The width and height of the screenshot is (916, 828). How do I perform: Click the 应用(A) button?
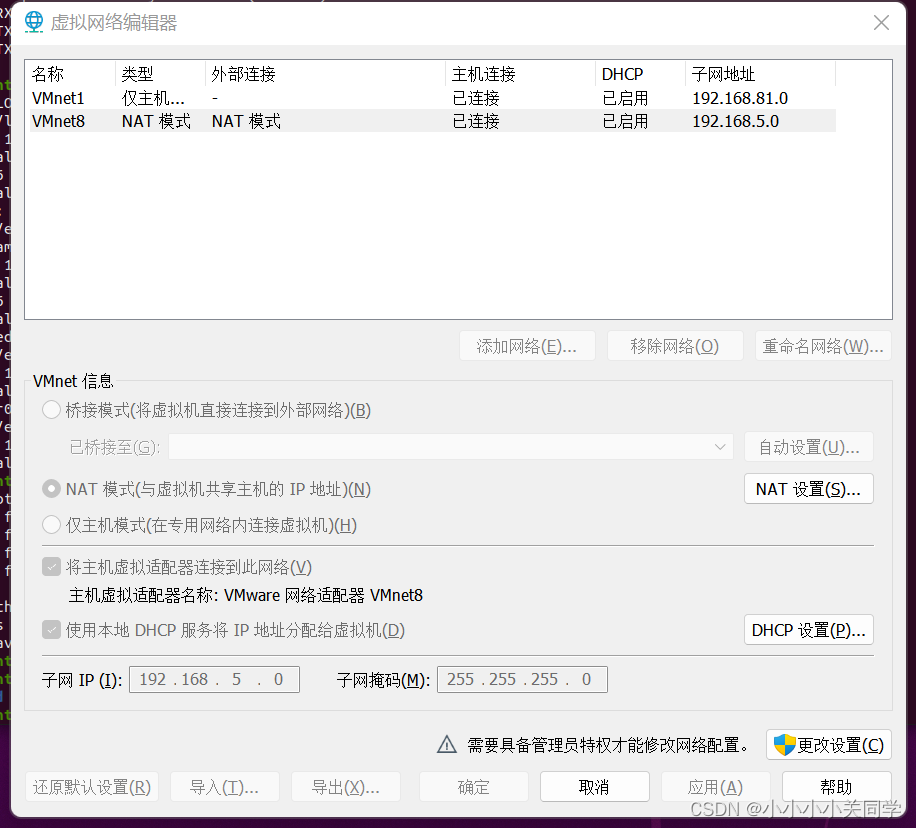716,787
